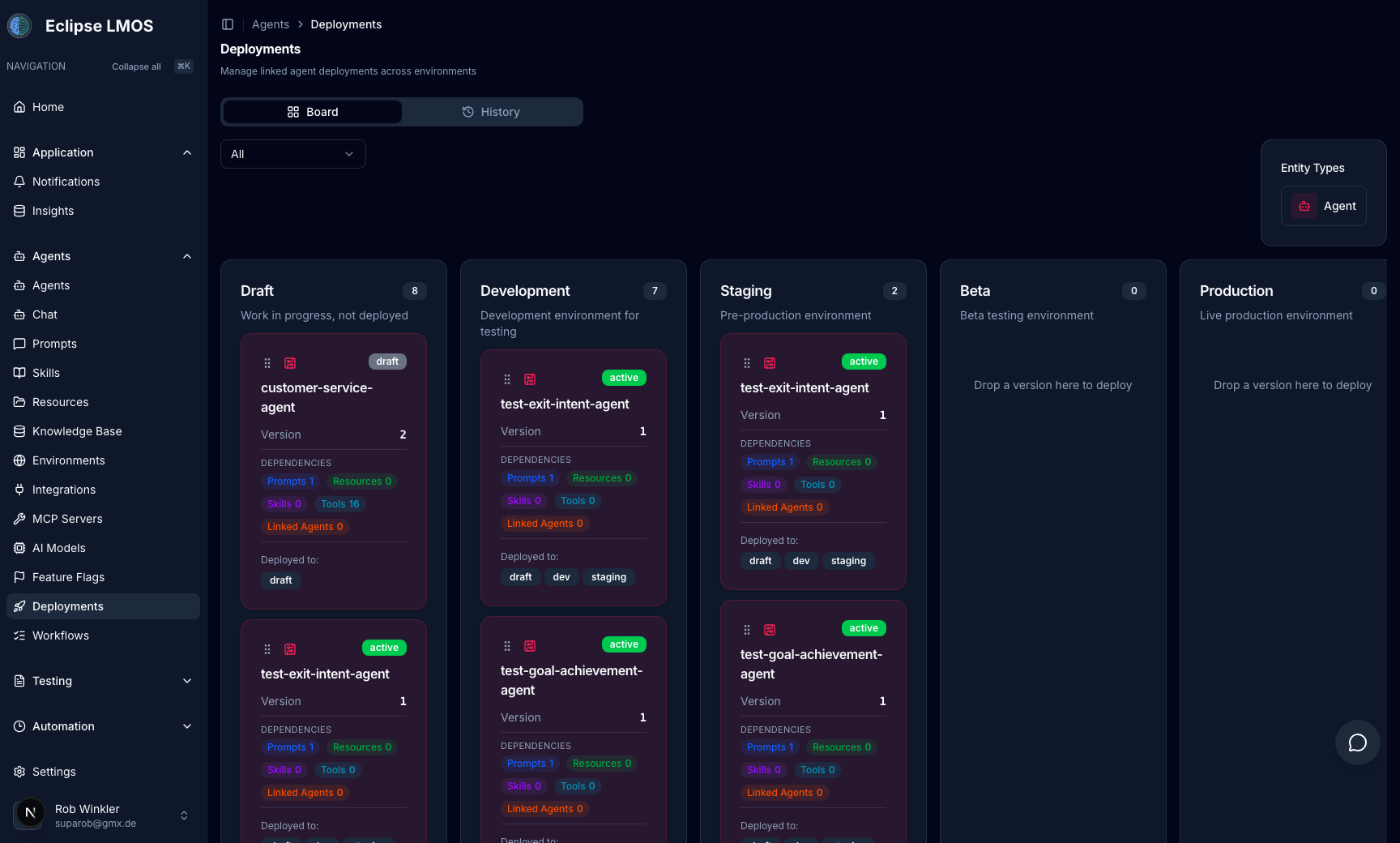Switch to the History tab

coord(491,112)
